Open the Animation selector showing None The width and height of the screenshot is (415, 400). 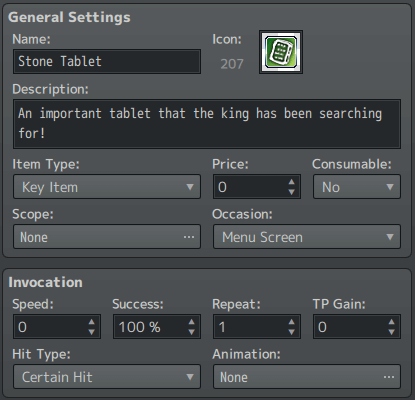point(307,377)
